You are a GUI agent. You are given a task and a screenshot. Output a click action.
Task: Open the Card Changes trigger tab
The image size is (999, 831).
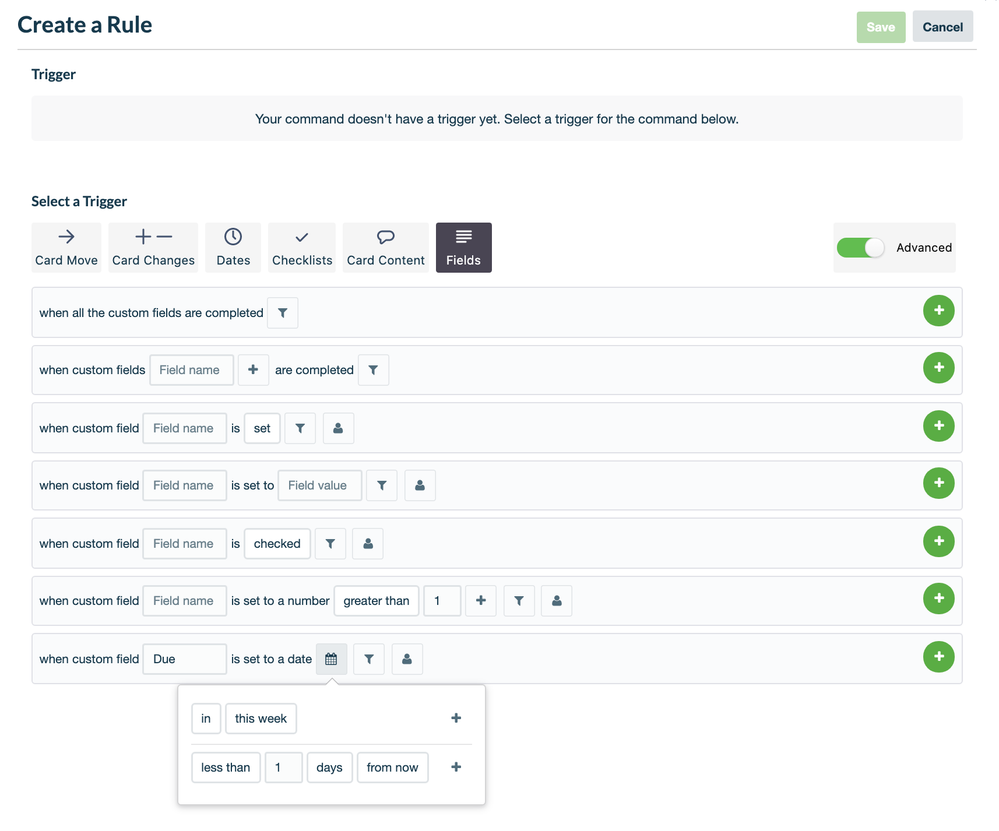coord(154,248)
